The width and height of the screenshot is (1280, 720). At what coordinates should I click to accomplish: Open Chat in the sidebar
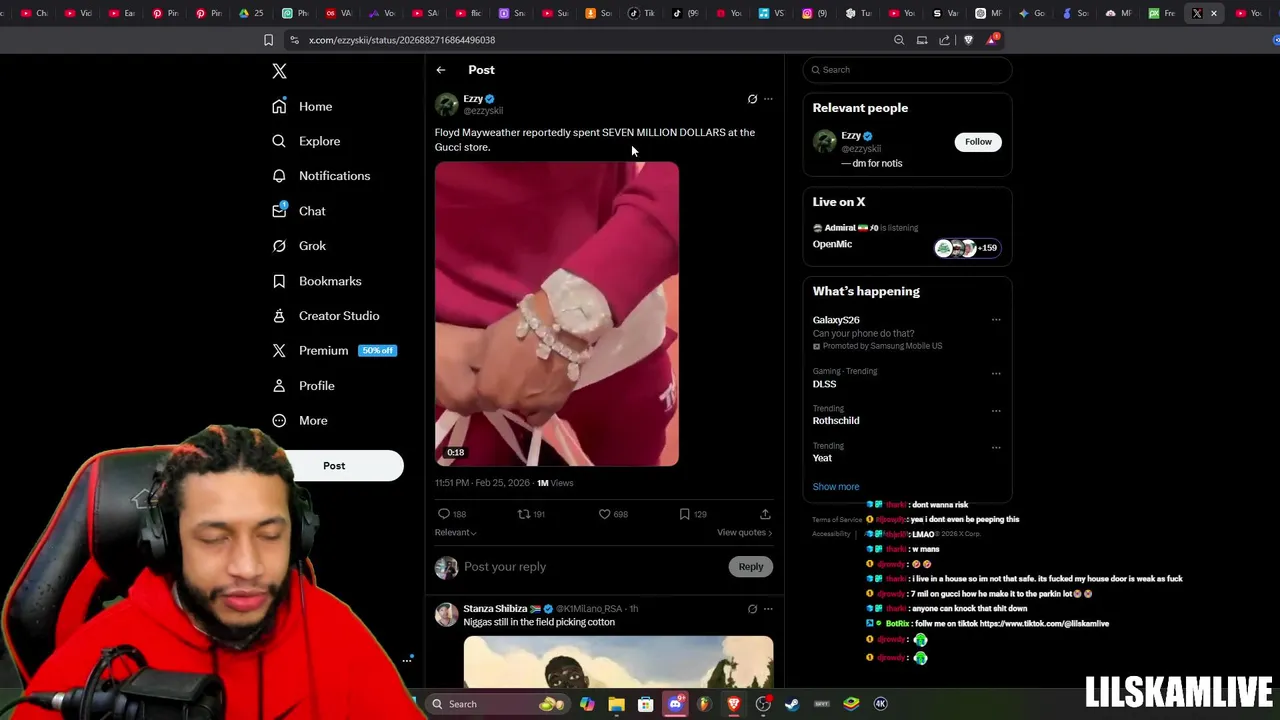click(x=299, y=211)
